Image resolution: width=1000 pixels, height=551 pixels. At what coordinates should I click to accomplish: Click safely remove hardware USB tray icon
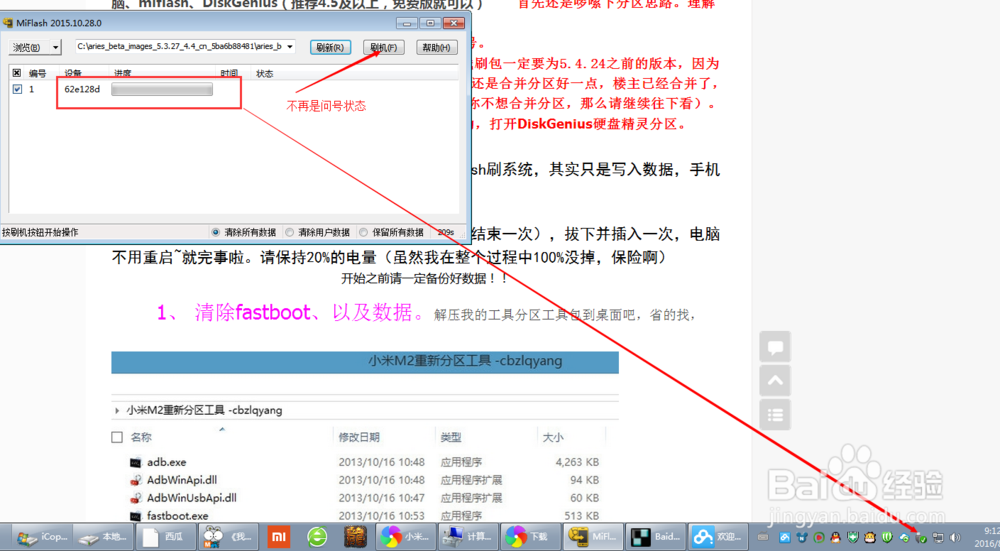920,538
